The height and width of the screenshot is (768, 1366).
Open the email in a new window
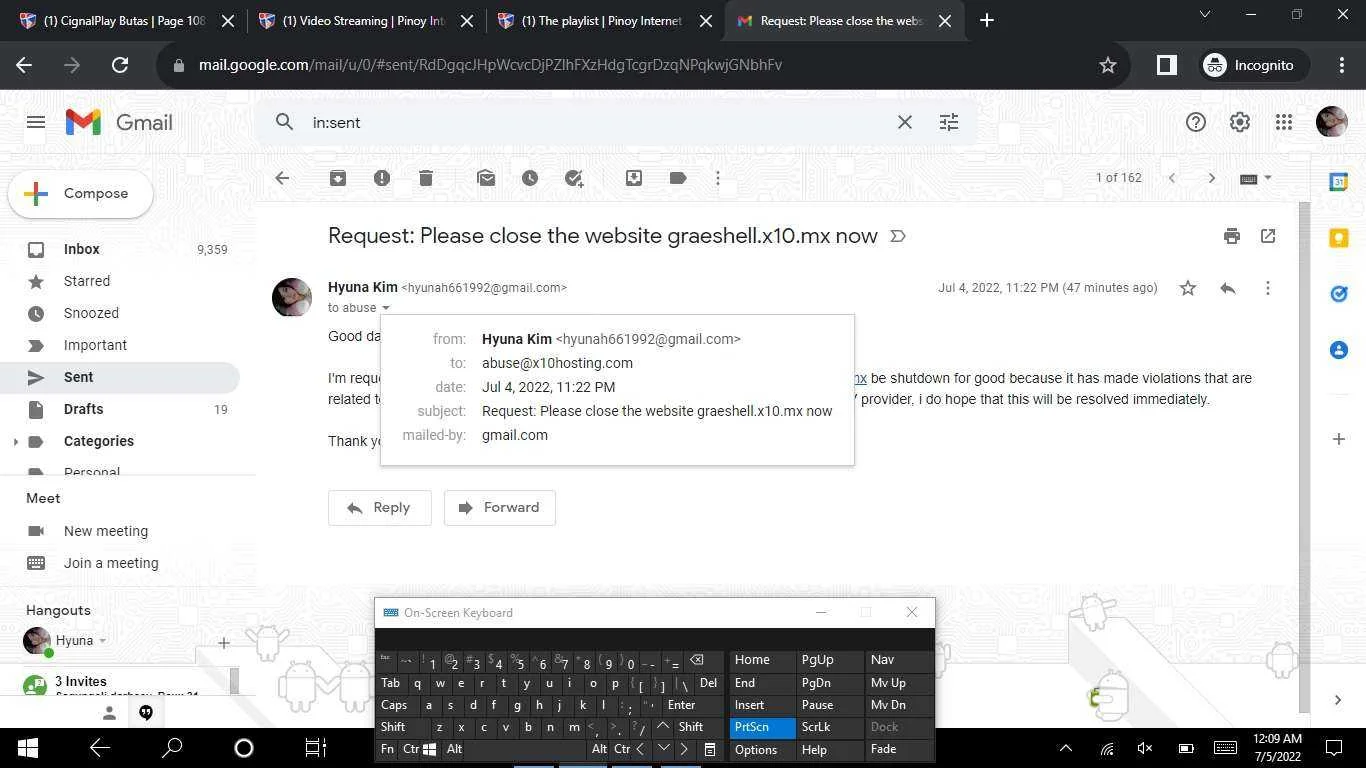click(x=1268, y=236)
